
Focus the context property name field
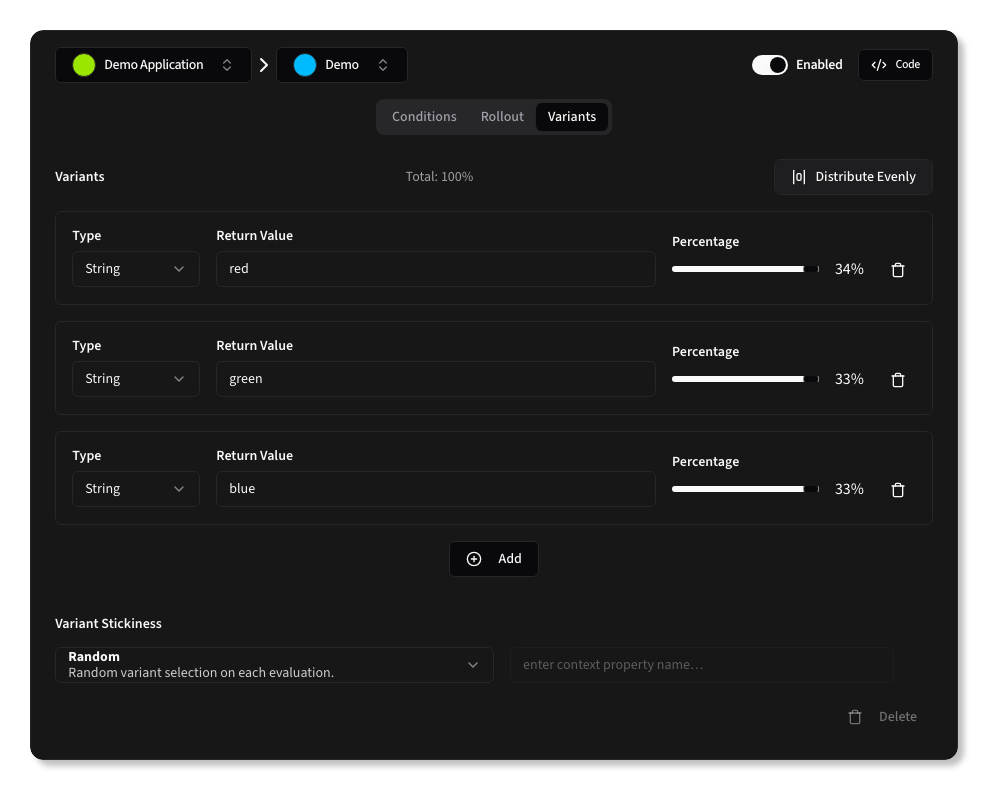point(701,665)
